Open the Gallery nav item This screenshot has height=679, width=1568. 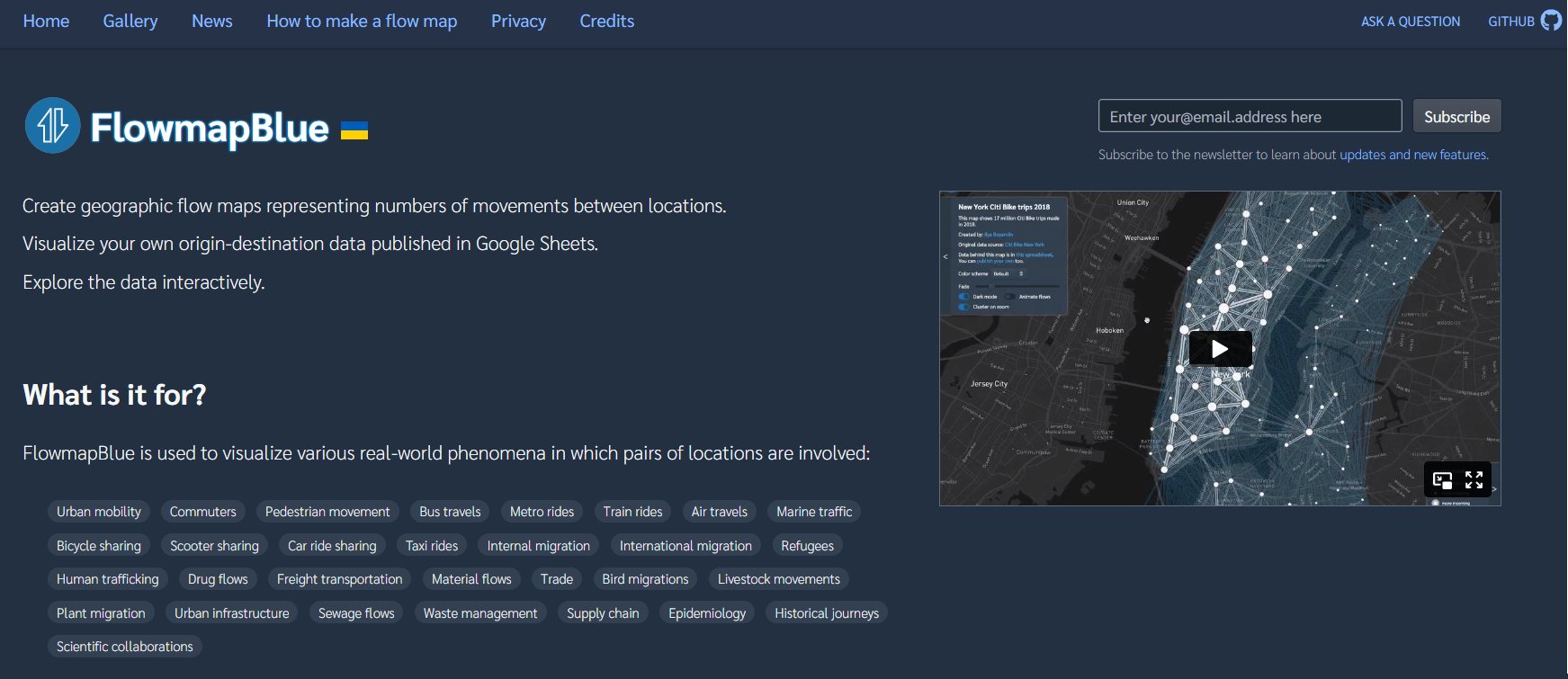130,21
